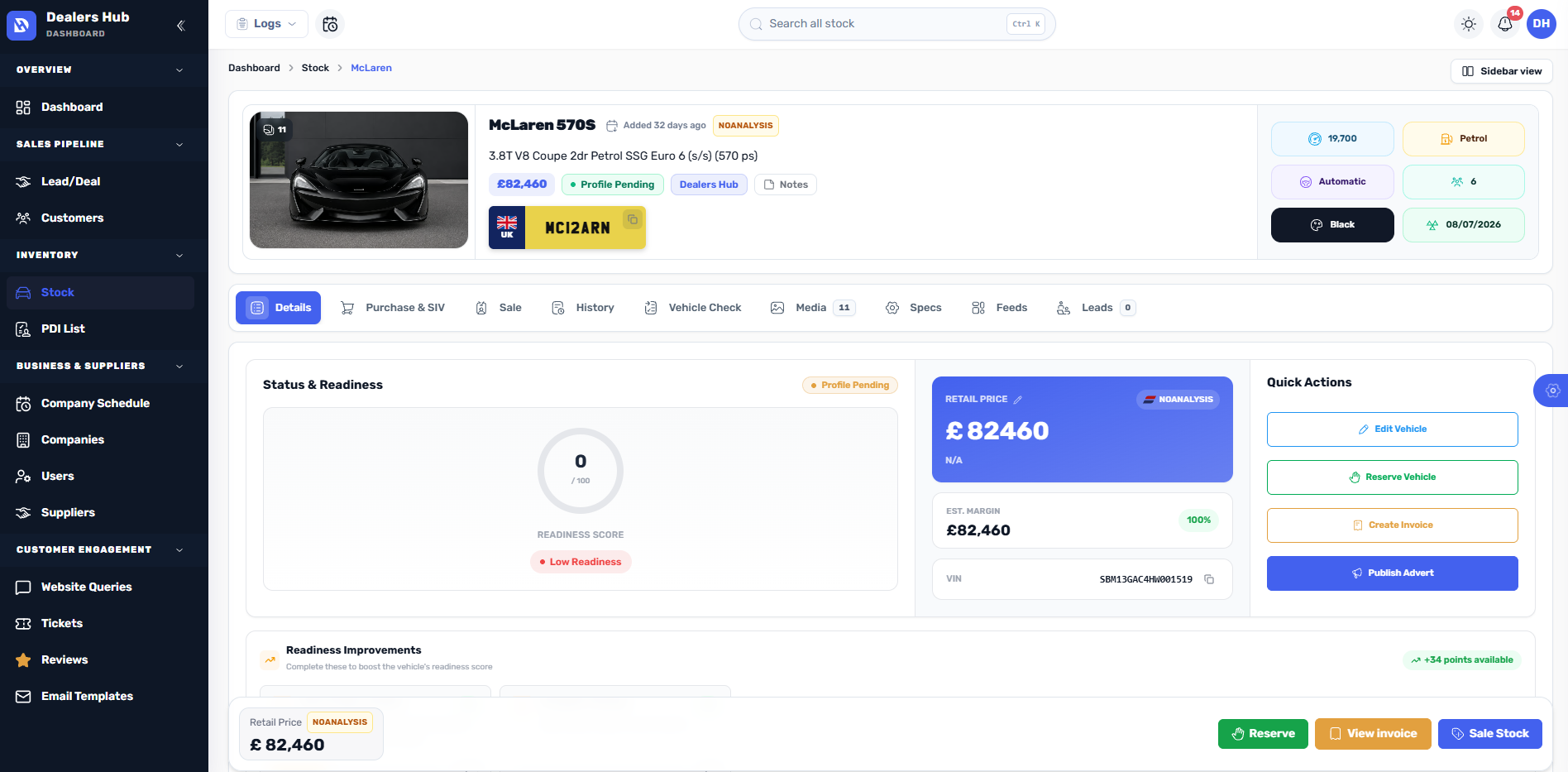Screen dimensions: 1568x772
Task: Switch to the Sale tab
Action: tap(499, 308)
